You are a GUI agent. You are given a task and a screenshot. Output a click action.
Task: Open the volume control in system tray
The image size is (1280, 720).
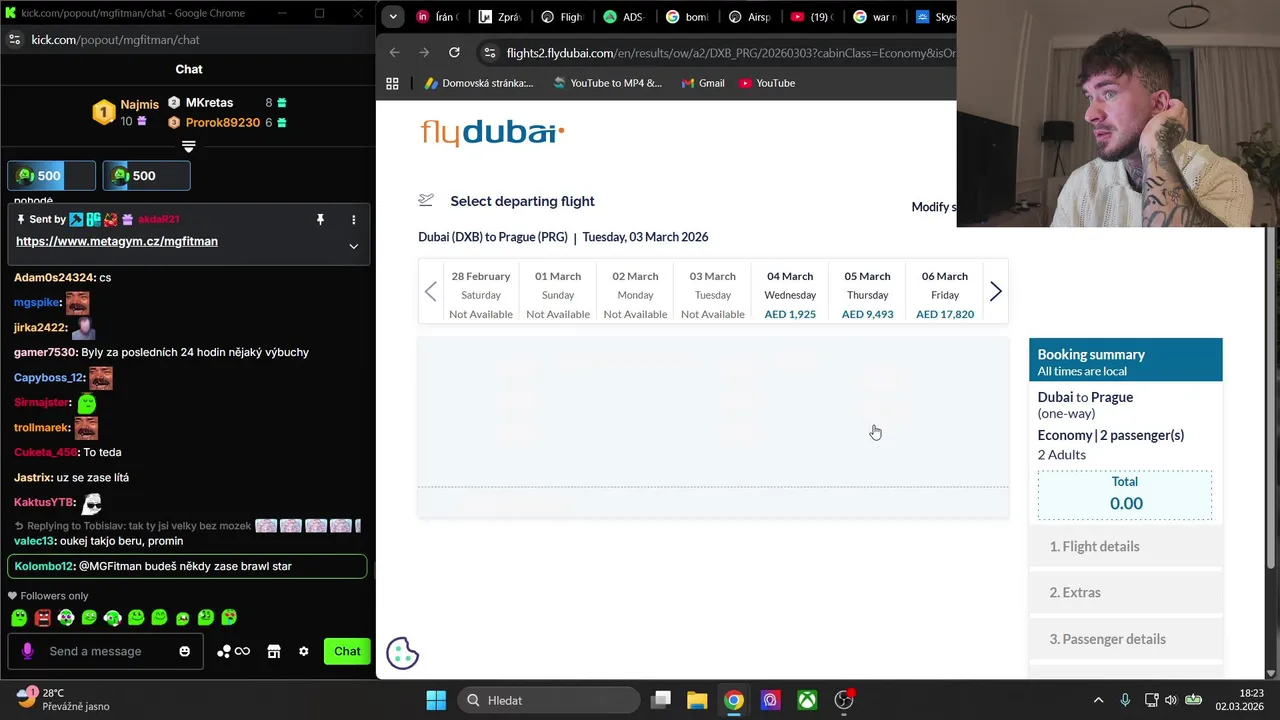point(1170,700)
